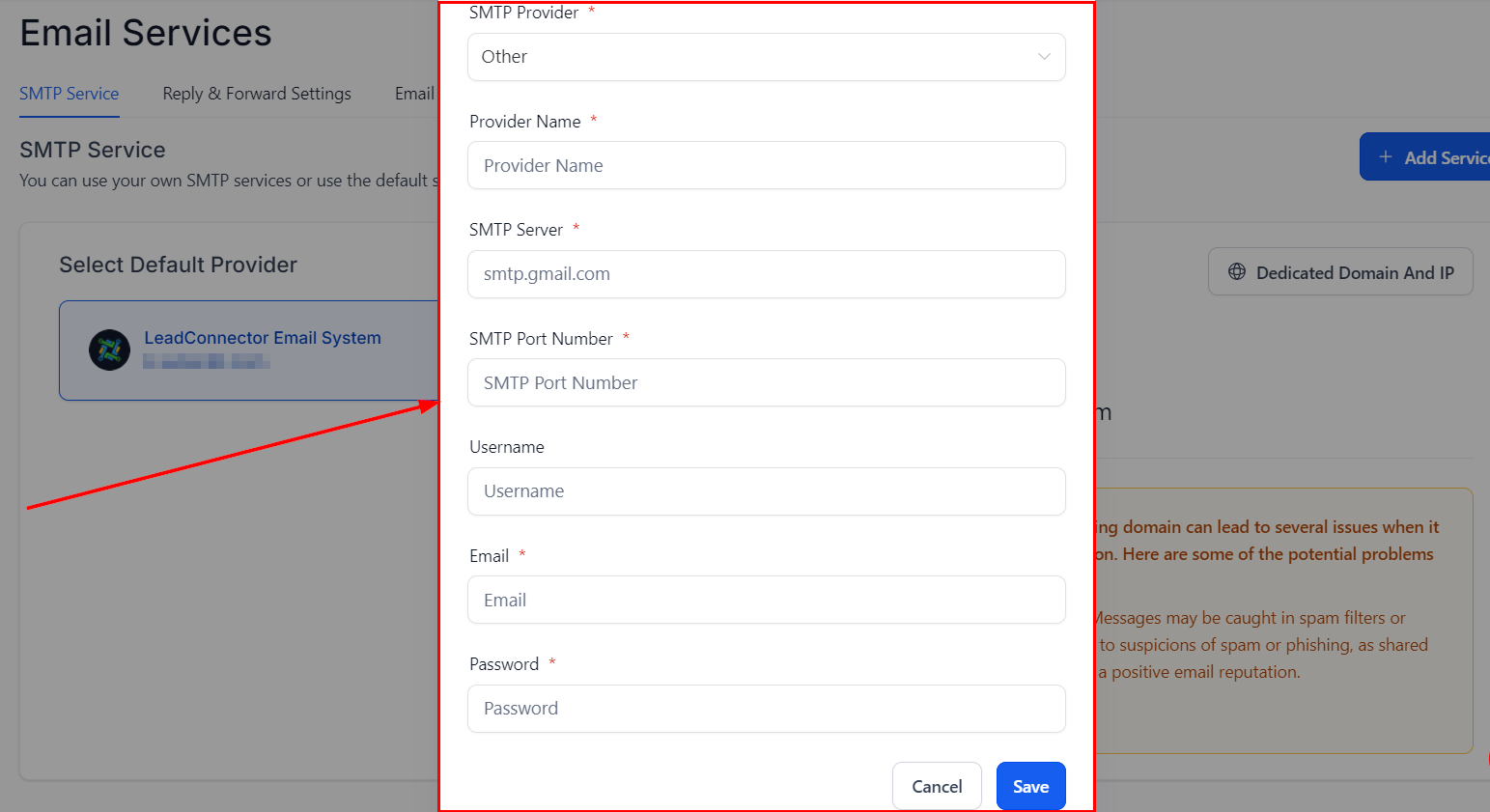Choose the LeadConnector Email System provider name
Image resolution: width=1490 pixels, height=812 pixels.
pos(263,338)
